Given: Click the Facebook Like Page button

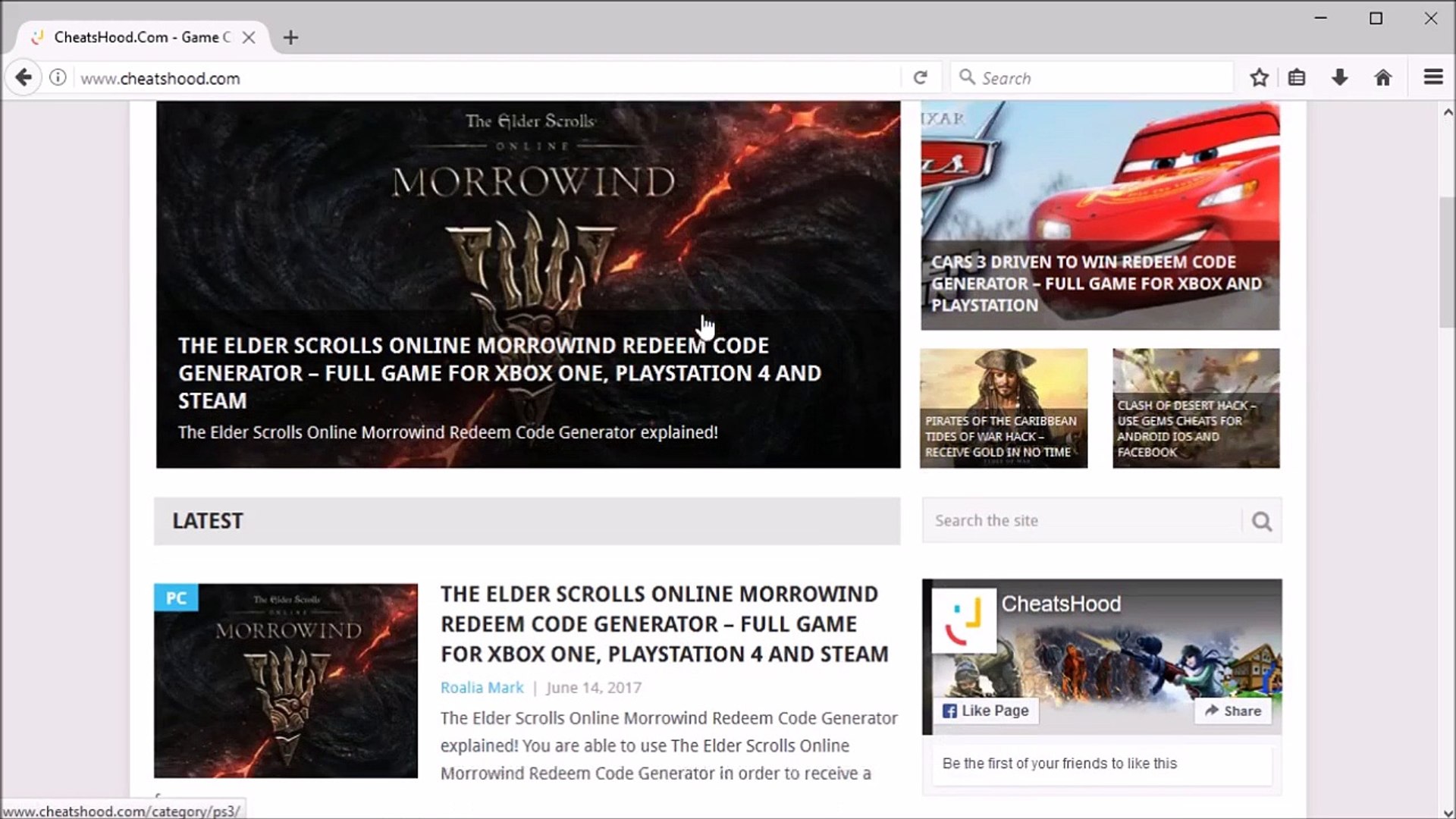Looking at the screenshot, I should (x=985, y=711).
